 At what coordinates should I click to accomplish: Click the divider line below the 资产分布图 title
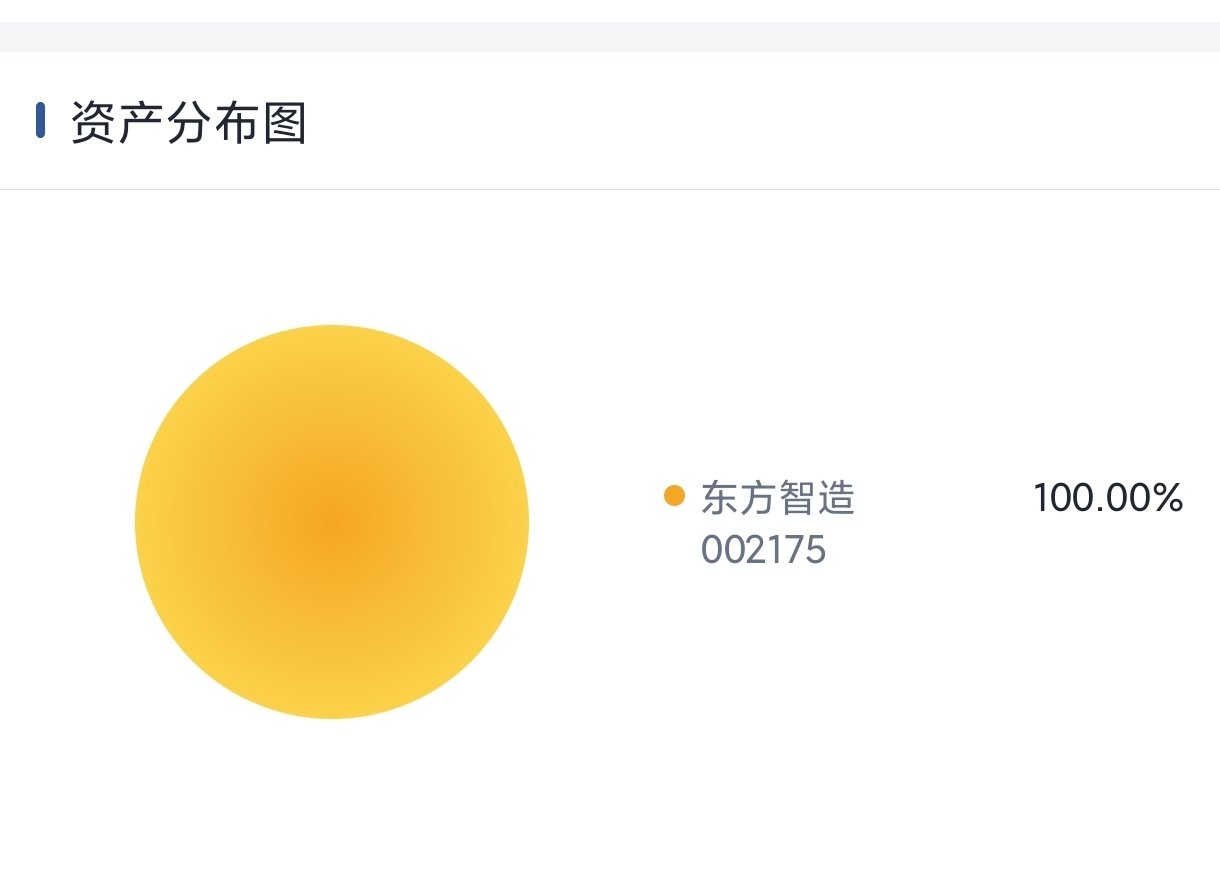point(610,189)
